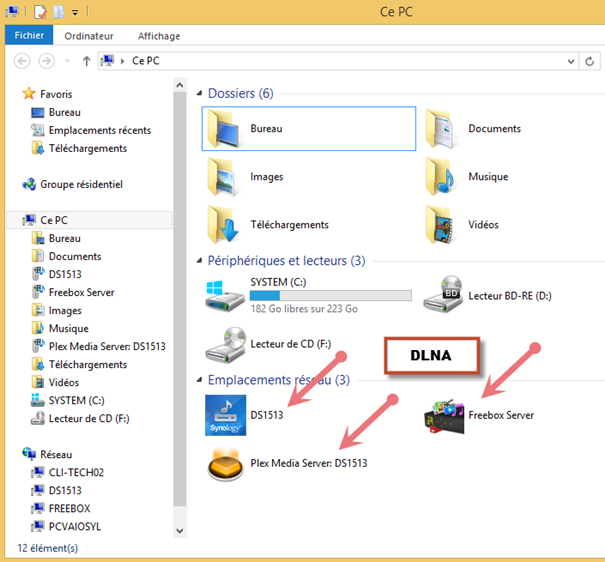This screenshot has height=562, width=605.
Task: Open the Fichier ribbon tab
Action: coord(29,35)
